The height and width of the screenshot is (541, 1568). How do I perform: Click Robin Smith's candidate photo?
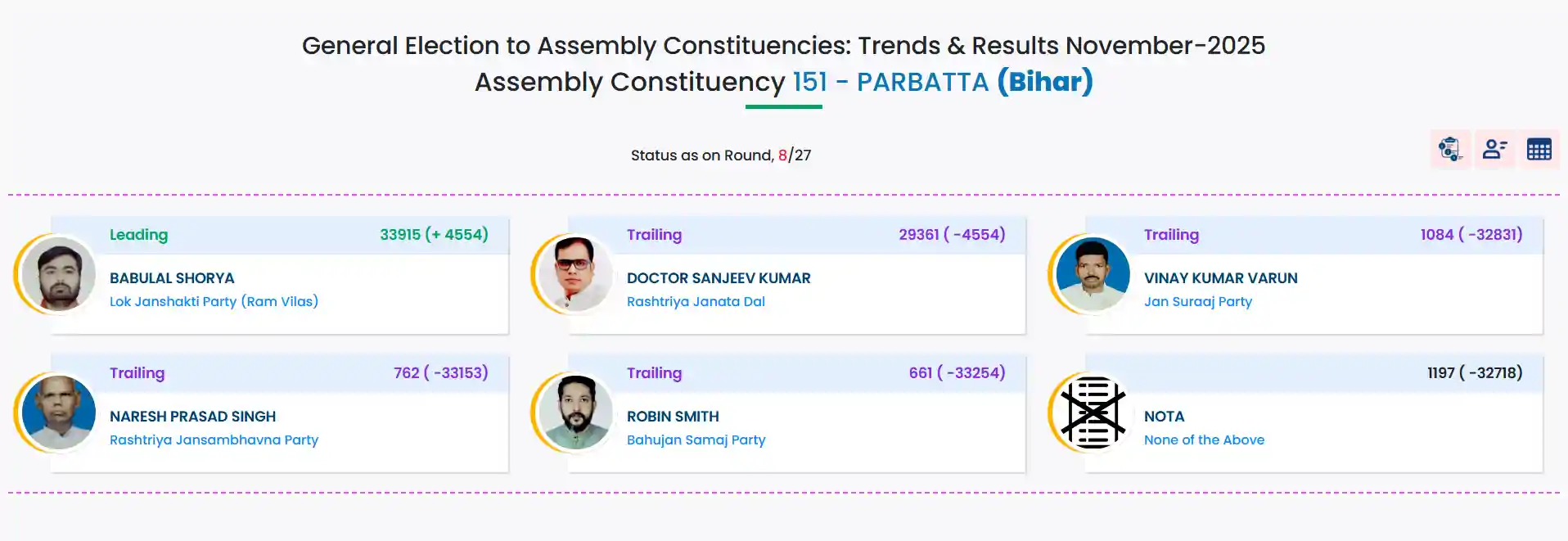click(x=575, y=413)
